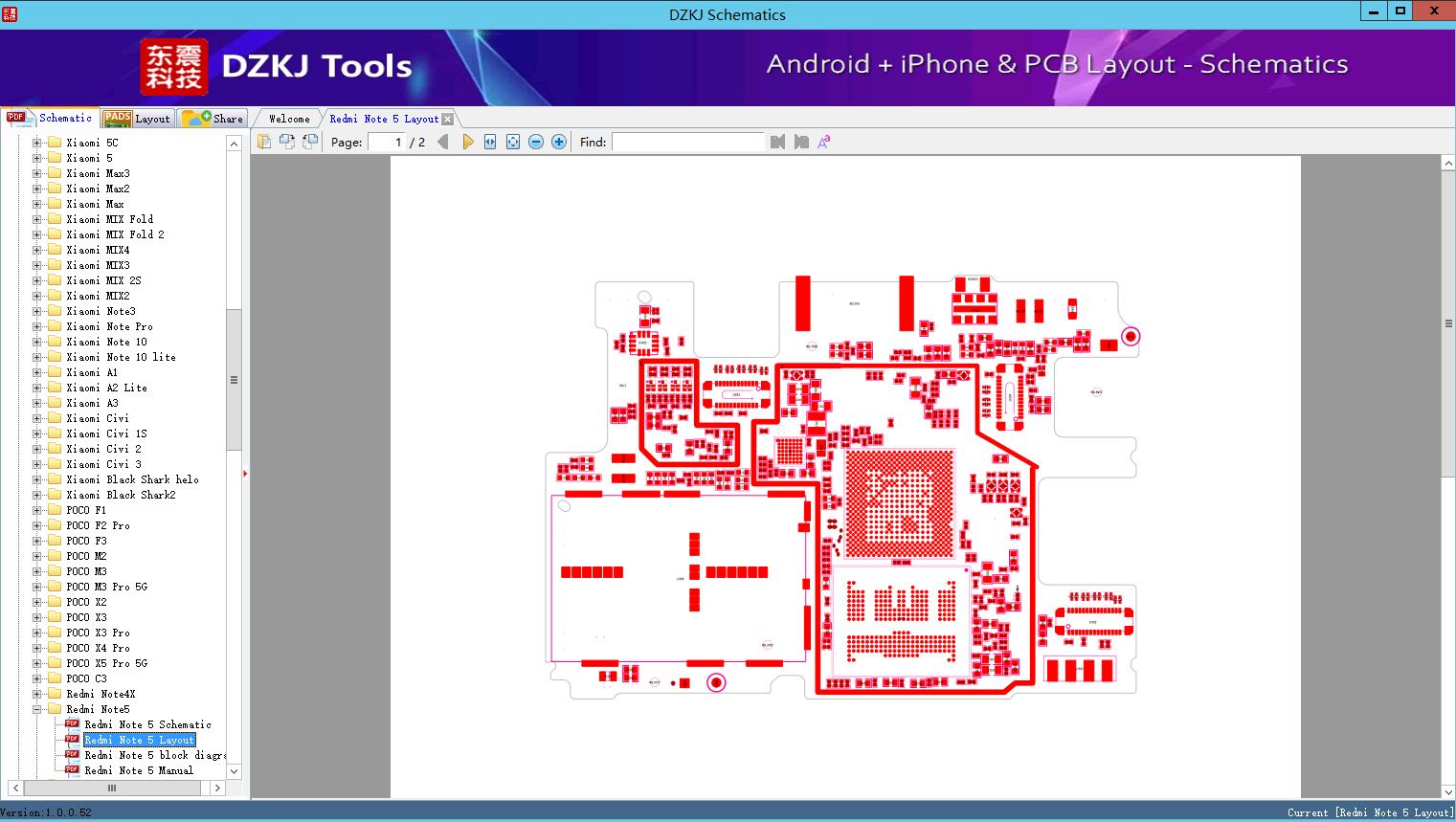This screenshot has width=1456, height=822.
Task: Click the DZKJ logo icon in the banner
Action: pos(174,66)
